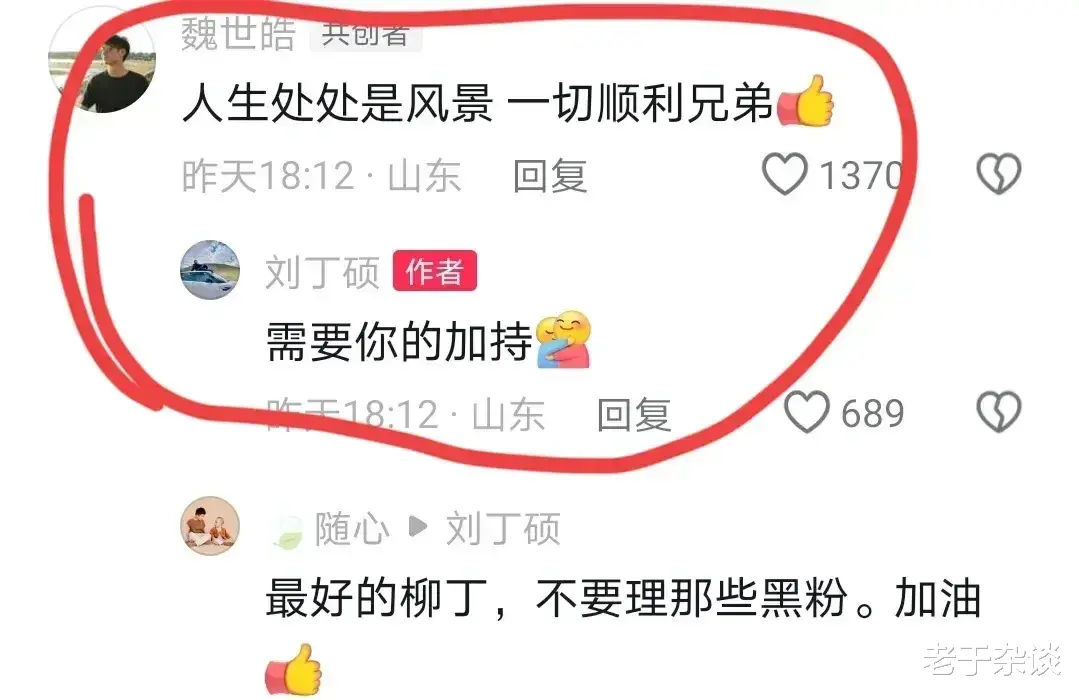Viewport: 1079px width, 700px height.
Task: Open 随心's avatar with two kids
Action: click(x=210, y=526)
